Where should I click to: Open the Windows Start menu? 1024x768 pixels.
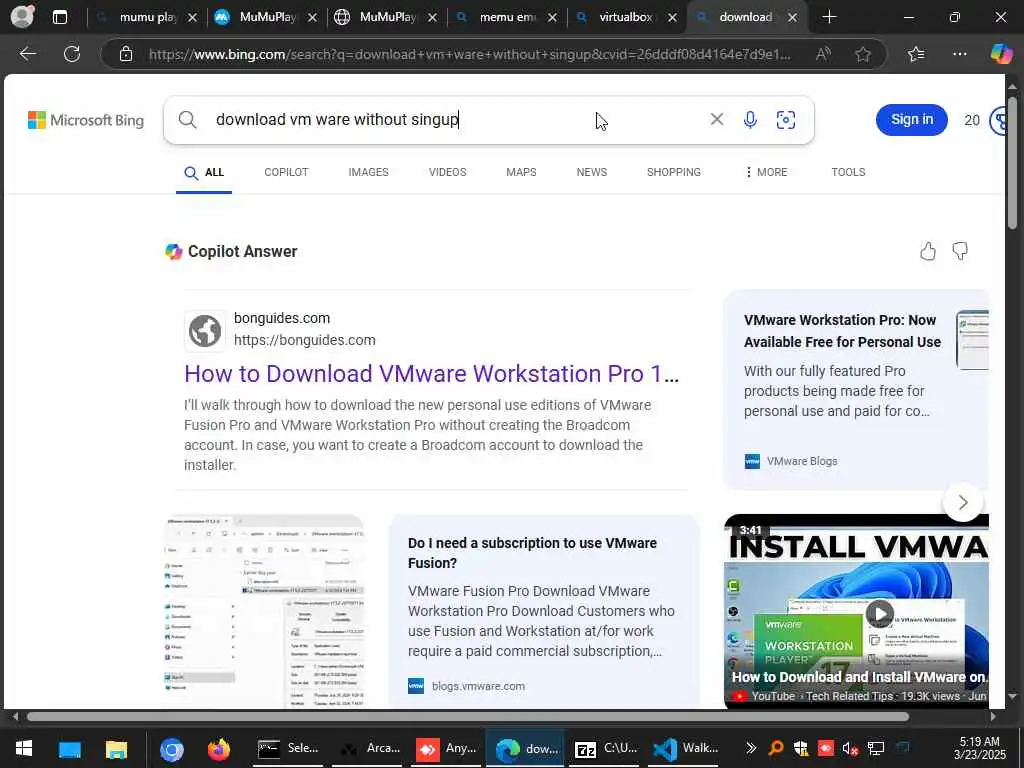pos(24,748)
